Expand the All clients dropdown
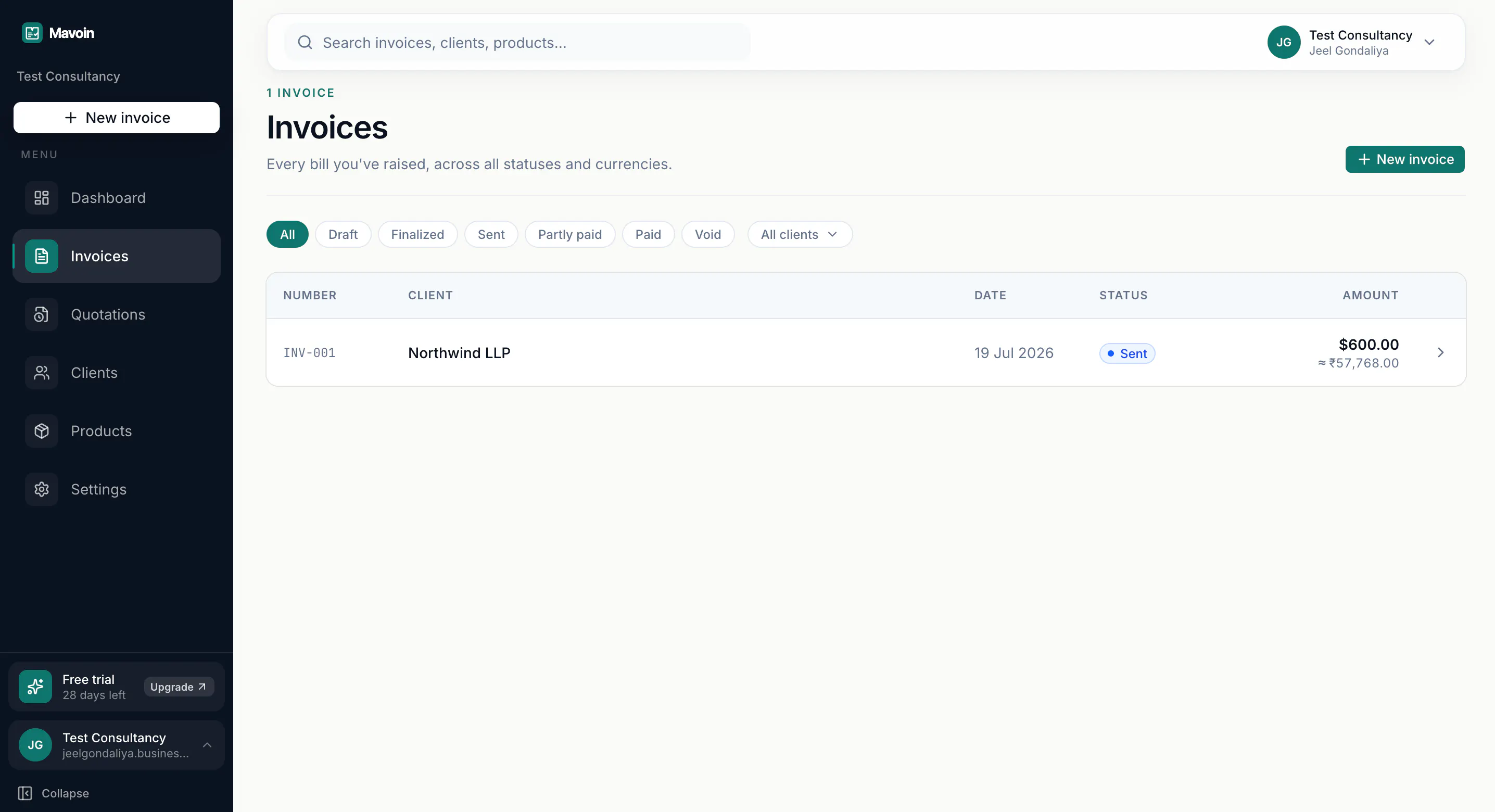This screenshot has height=812, width=1495. (x=799, y=234)
